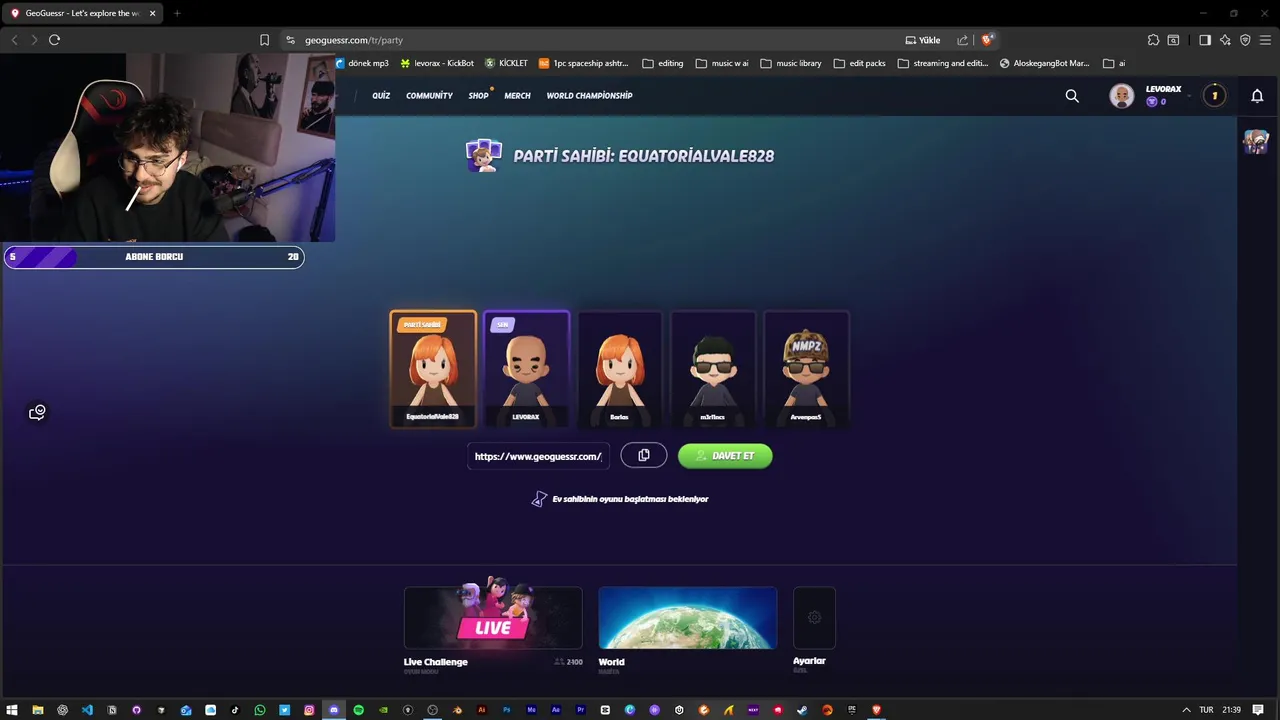
Task: Select the player card wearing the NMPZ cap
Action: coord(806,369)
